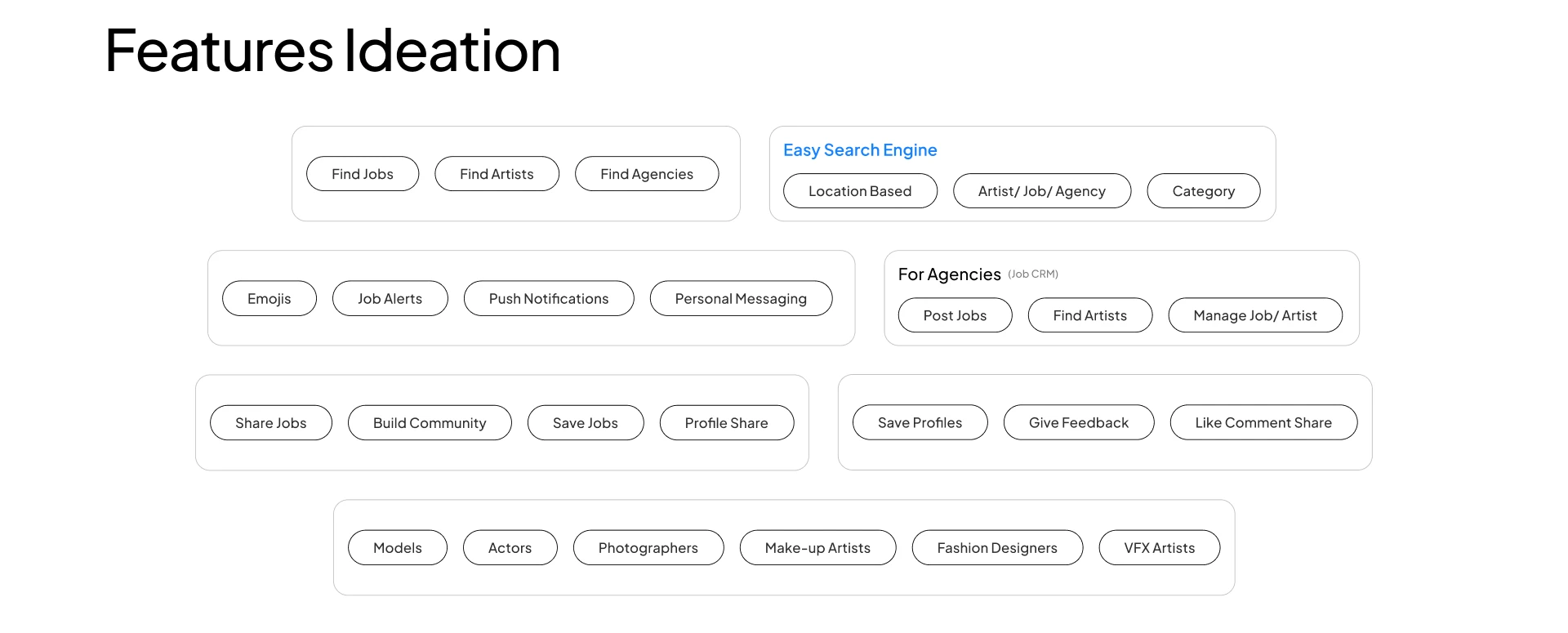Click the Post Jobs pill

click(955, 315)
